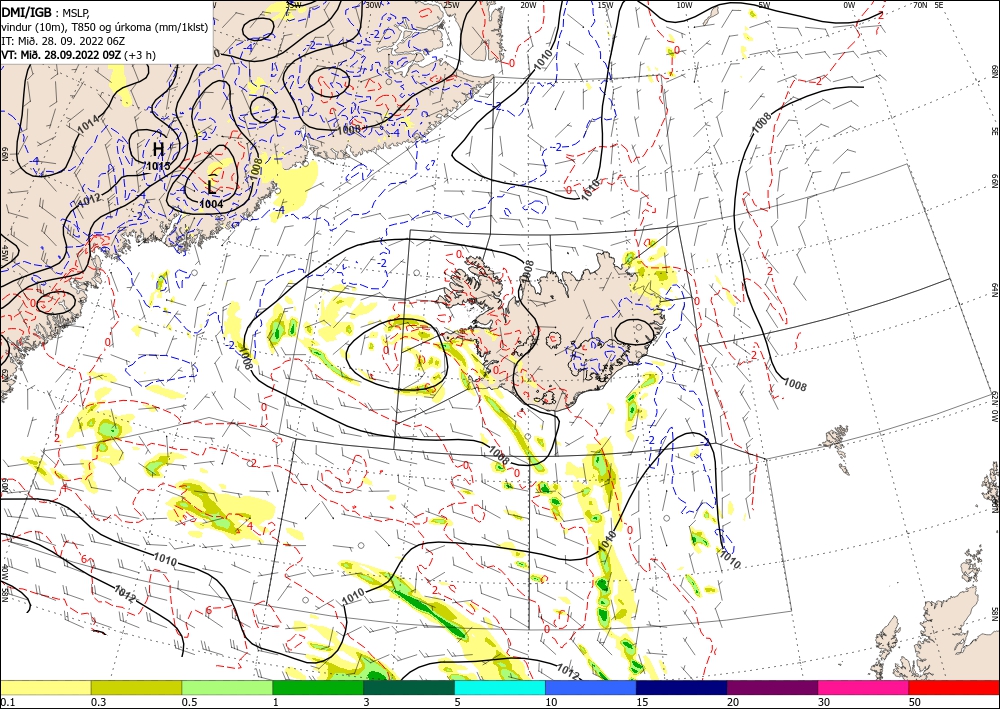Click the '5W' longitude label
This screenshot has height=709, width=1000.
pyautogui.click(x=765, y=5)
